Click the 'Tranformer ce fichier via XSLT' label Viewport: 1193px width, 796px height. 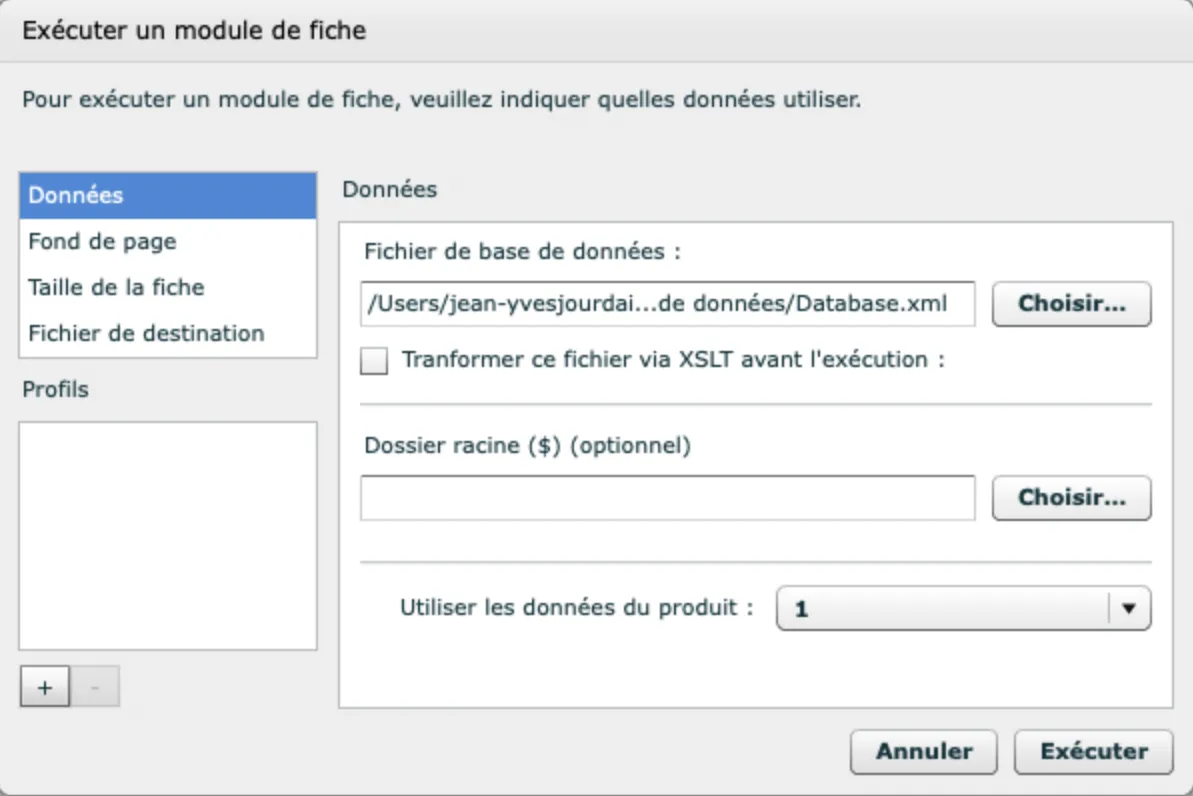(x=673, y=360)
